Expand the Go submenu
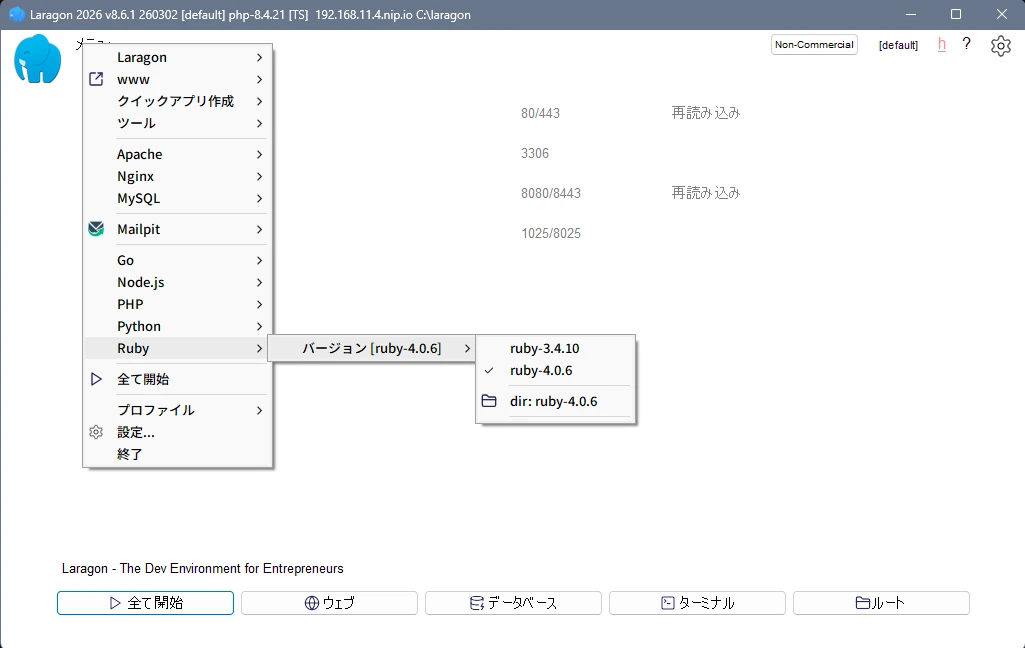The width and height of the screenshot is (1025, 648). 177,260
